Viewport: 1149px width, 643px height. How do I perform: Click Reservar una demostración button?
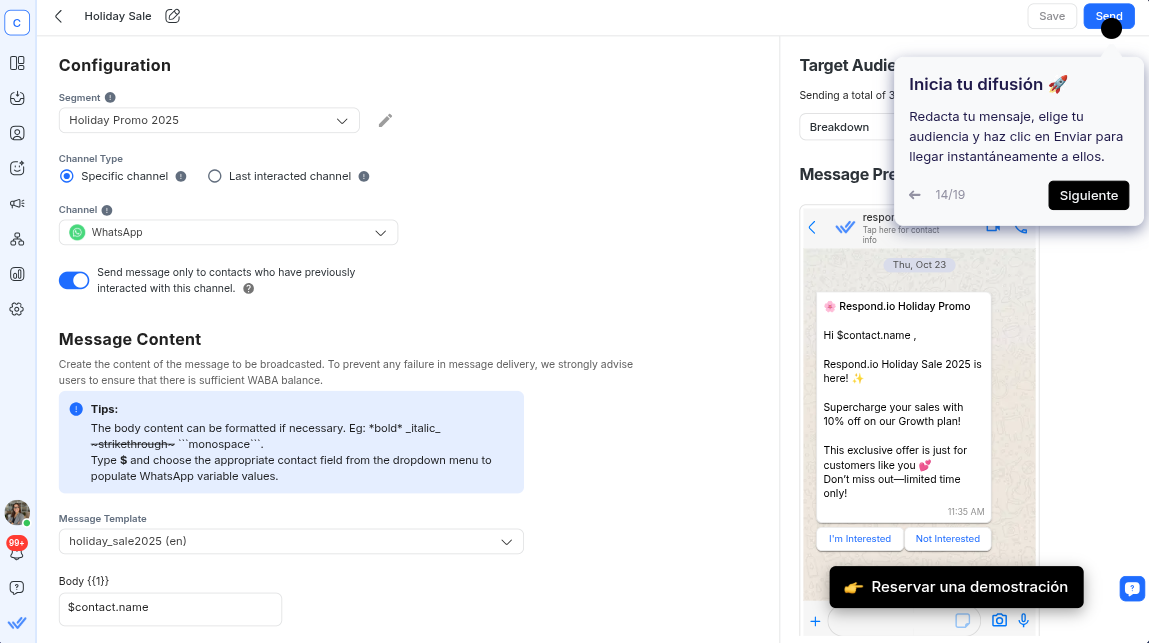coord(956,587)
